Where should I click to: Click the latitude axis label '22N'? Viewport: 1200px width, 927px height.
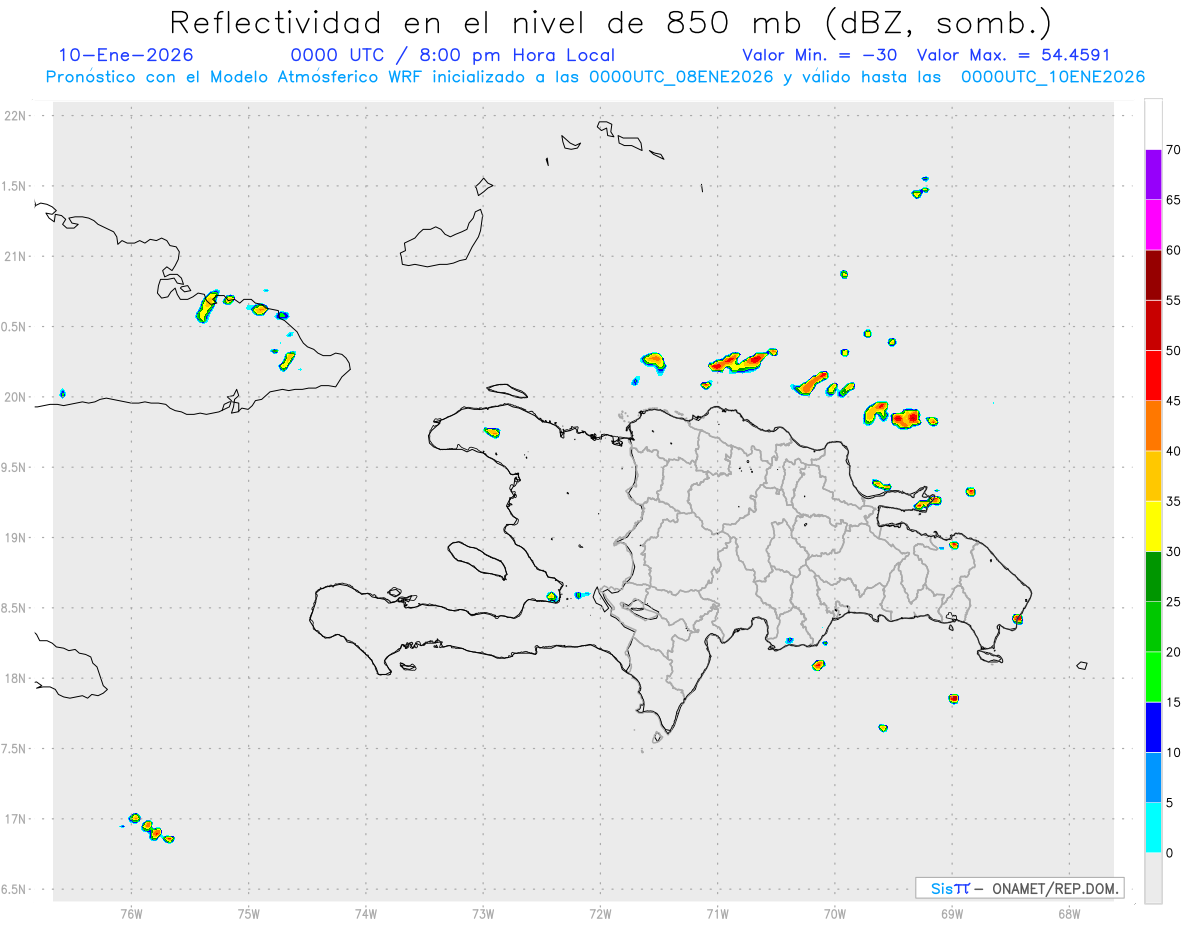point(17,116)
